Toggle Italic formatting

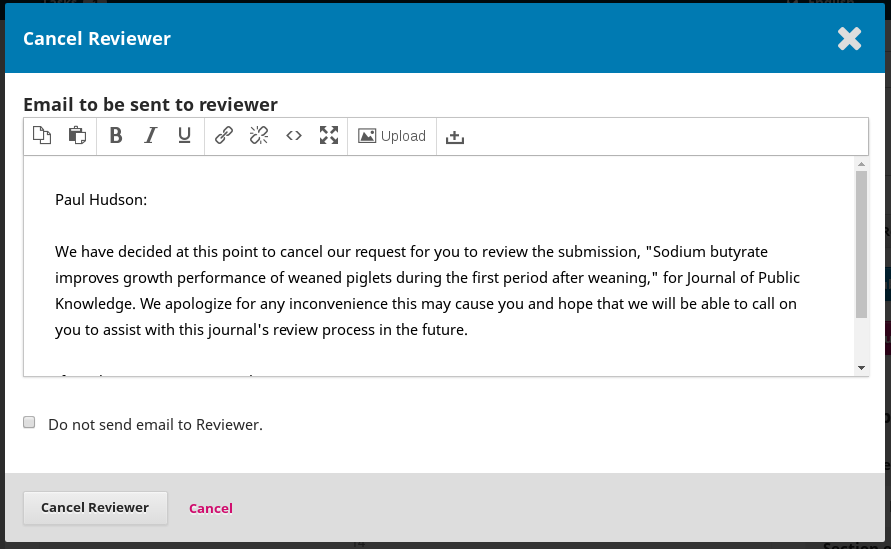click(151, 136)
